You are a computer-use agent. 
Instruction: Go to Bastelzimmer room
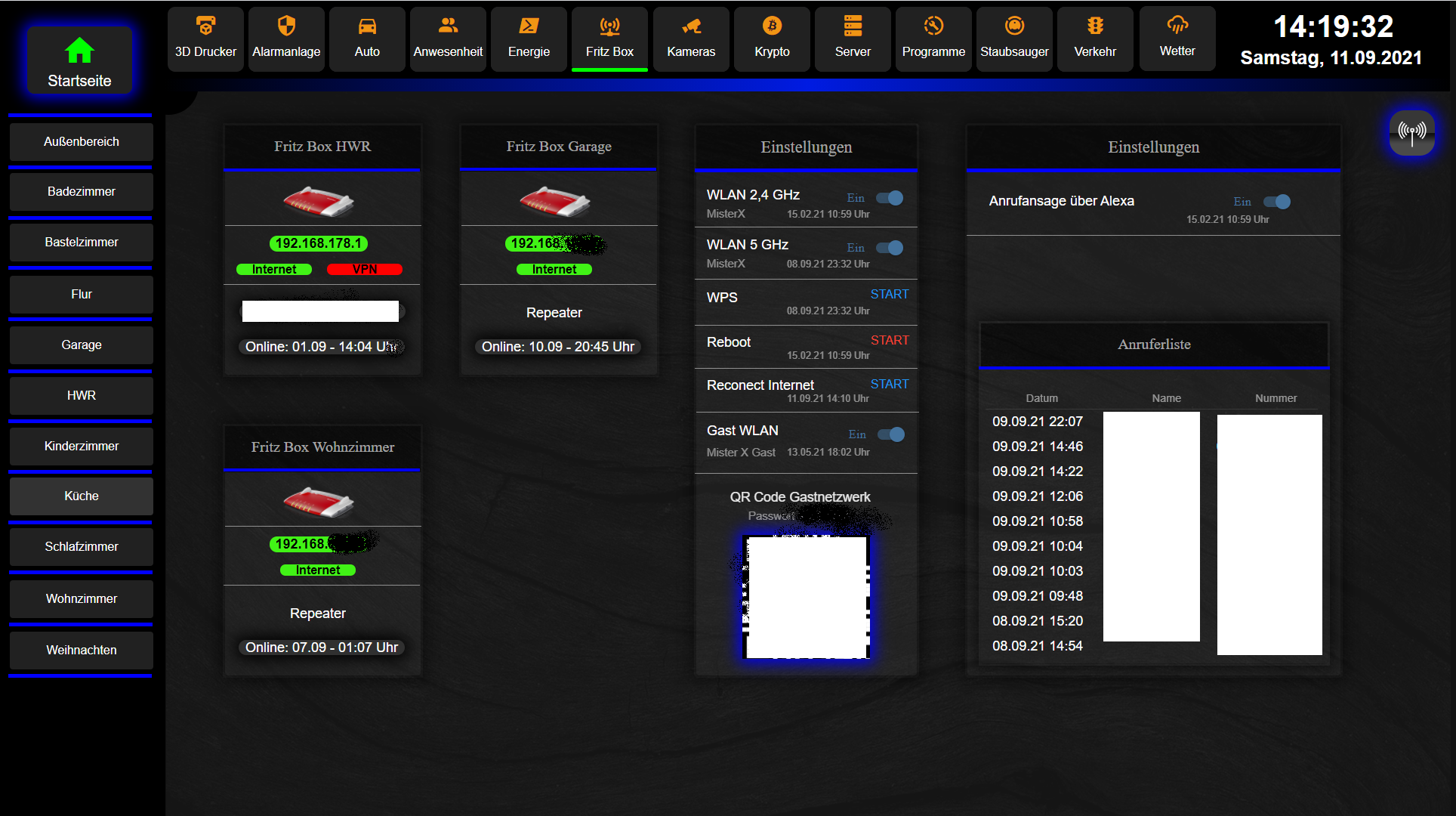click(82, 242)
